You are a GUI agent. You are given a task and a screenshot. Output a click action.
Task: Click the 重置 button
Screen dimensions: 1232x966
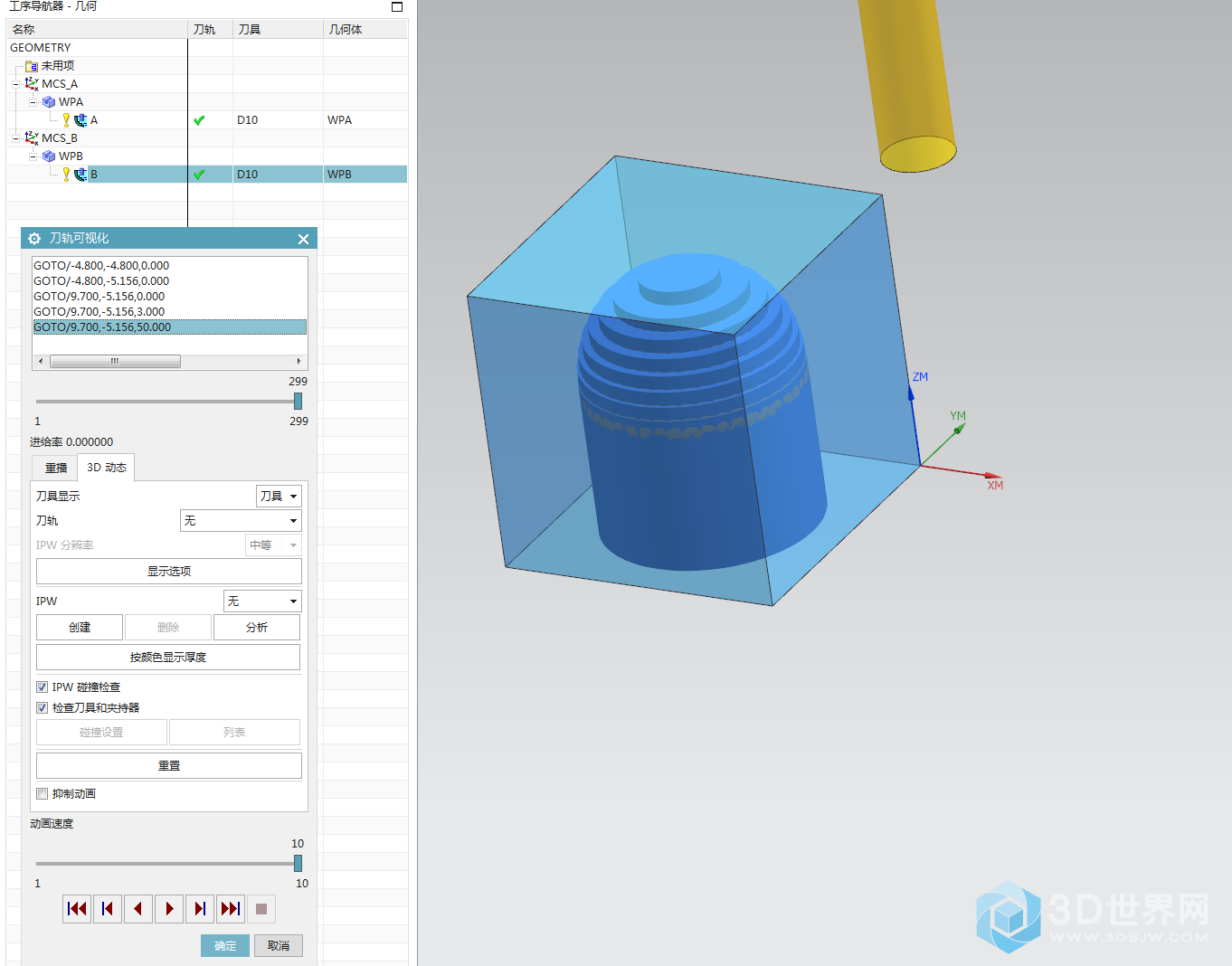(x=169, y=766)
